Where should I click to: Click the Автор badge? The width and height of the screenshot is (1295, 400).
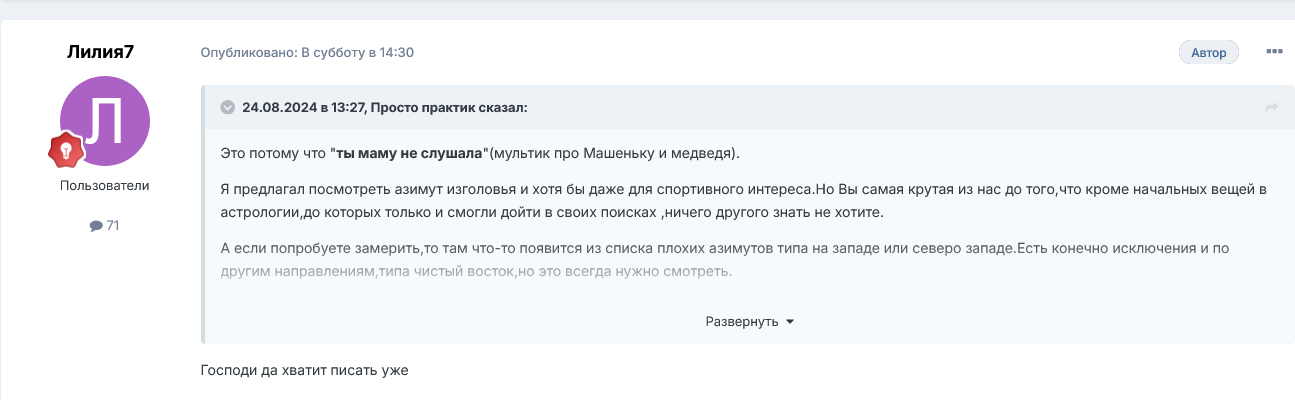(1209, 52)
